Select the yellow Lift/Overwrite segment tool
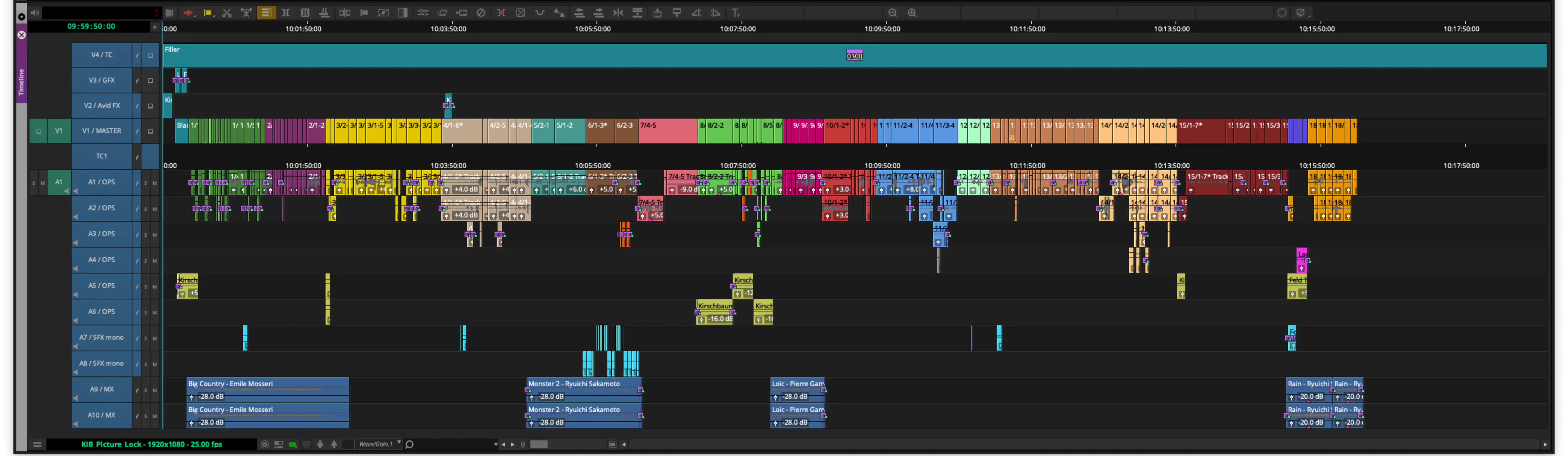 tap(208, 13)
